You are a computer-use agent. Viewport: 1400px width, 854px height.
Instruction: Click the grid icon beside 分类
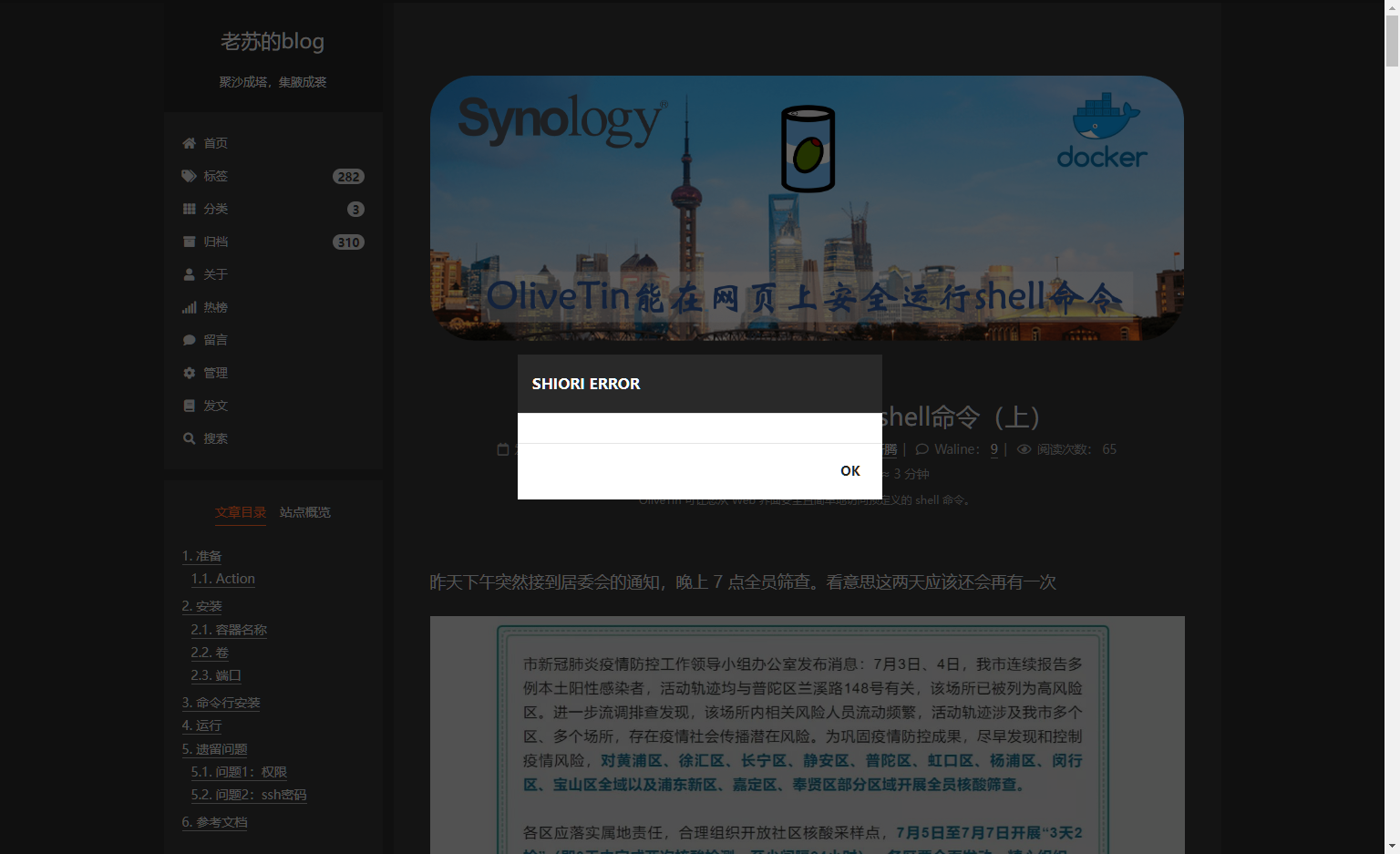[x=189, y=209]
